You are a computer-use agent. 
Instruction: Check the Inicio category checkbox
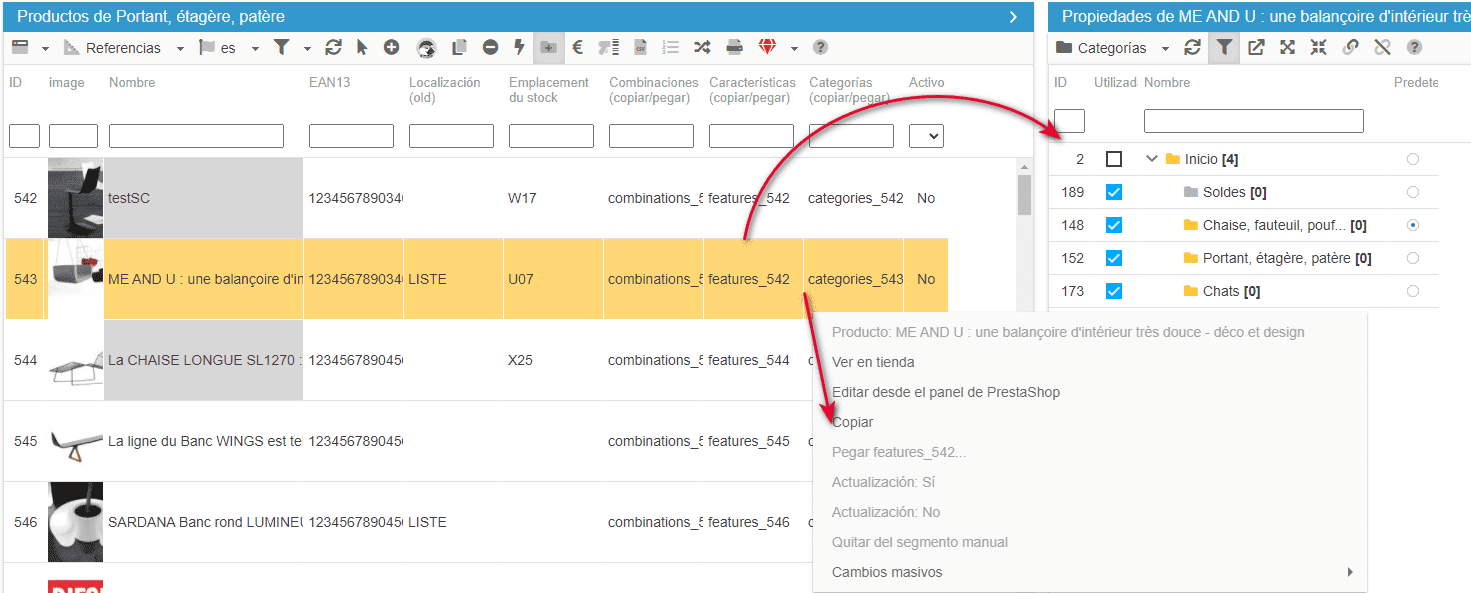click(x=1114, y=159)
